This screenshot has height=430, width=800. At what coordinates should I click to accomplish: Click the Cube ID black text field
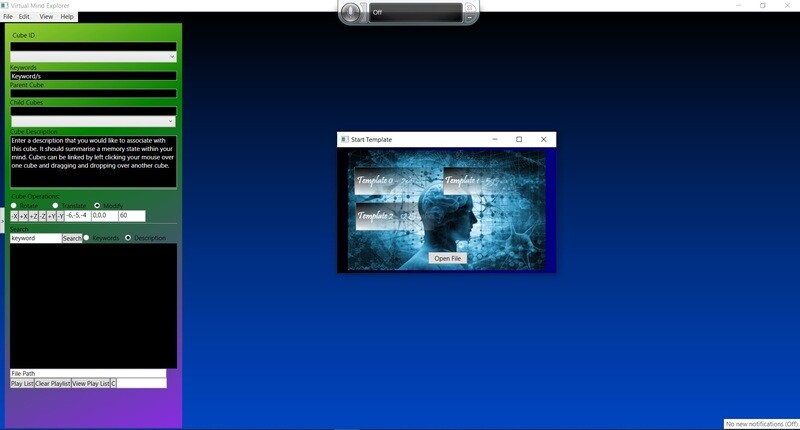[x=93, y=46]
